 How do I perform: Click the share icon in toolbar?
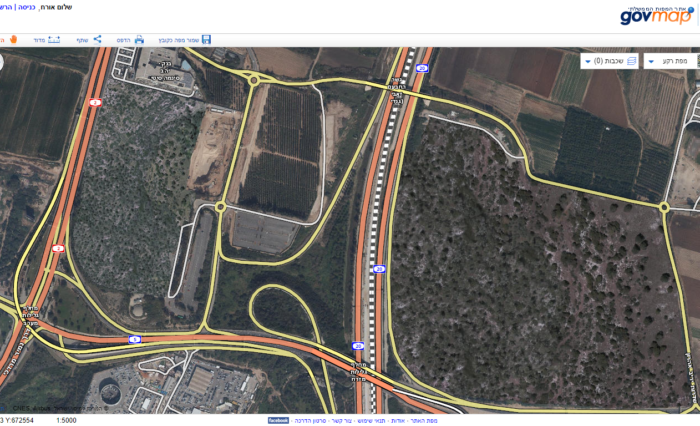click(x=97, y=40)
